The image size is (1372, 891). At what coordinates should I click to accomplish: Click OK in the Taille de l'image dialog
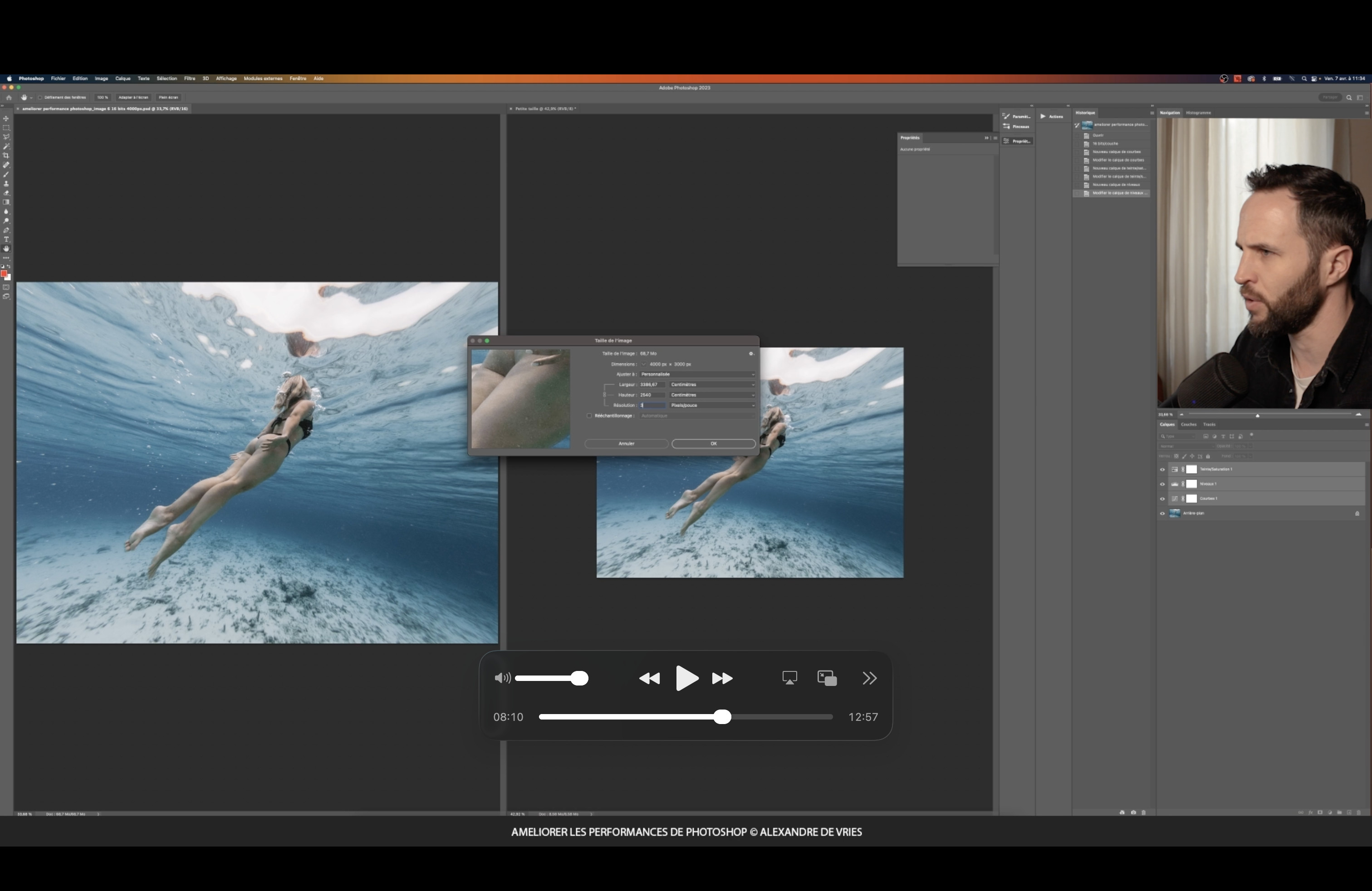(x=713, y=444)
